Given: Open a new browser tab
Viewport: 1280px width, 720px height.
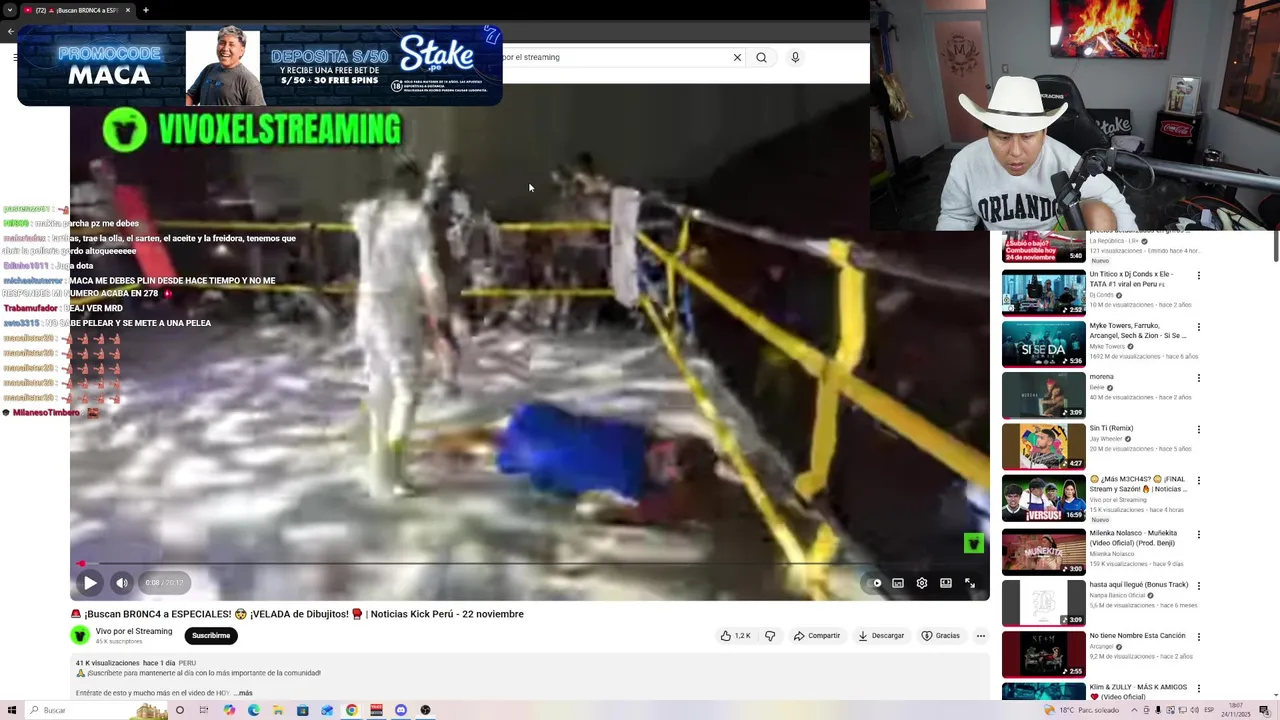Looking at the screenshot, I should point(146,10).
